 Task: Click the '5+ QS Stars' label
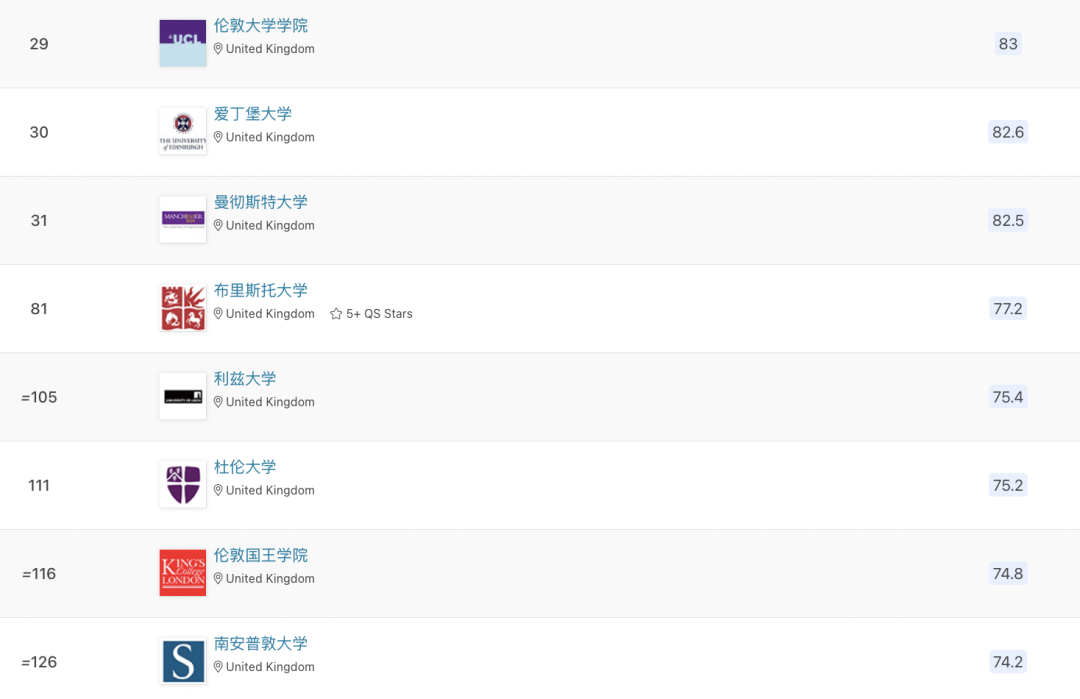(379, 314)
